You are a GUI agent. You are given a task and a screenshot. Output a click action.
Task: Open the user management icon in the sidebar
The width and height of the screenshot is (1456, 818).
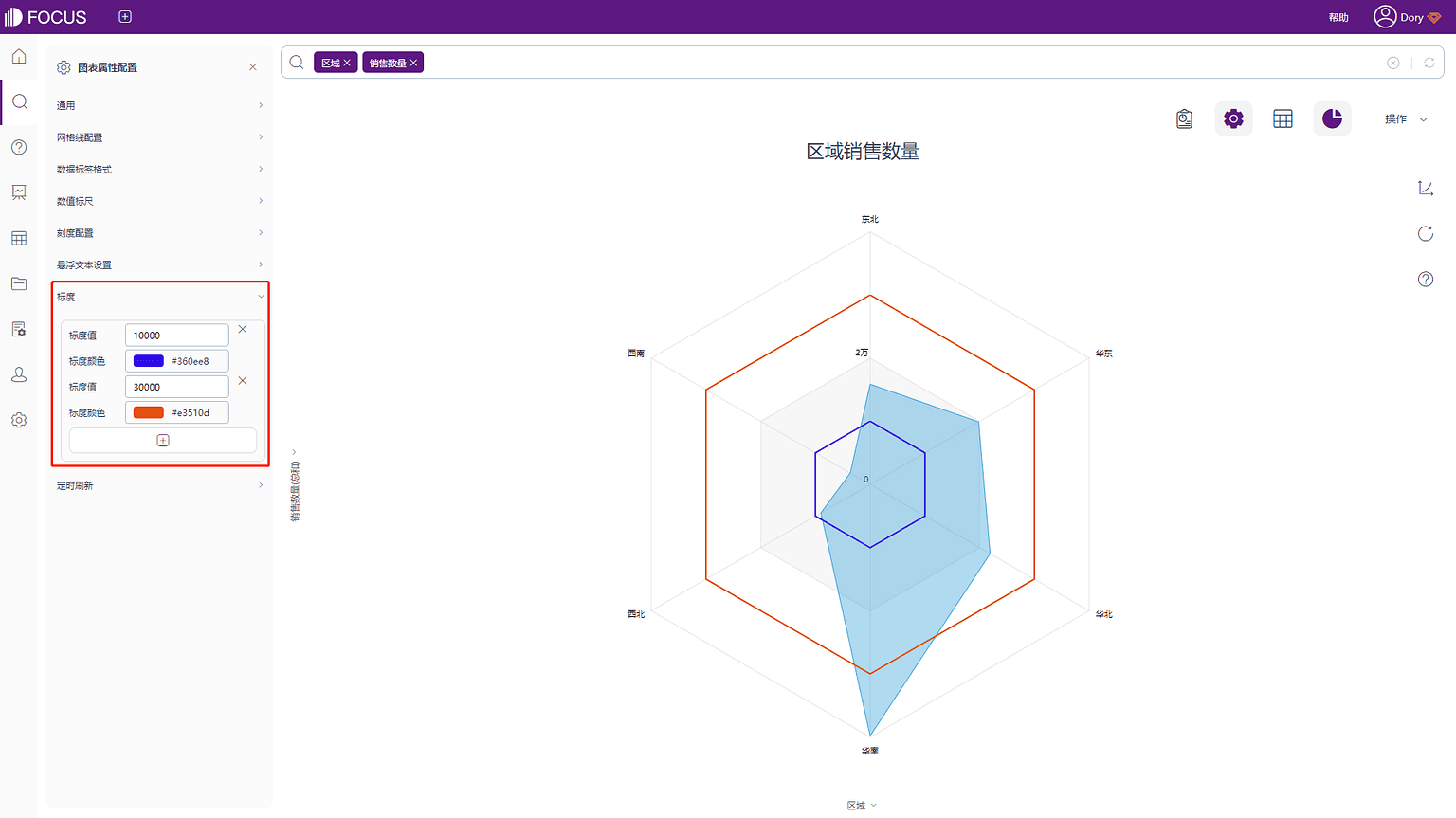point(19,374)
